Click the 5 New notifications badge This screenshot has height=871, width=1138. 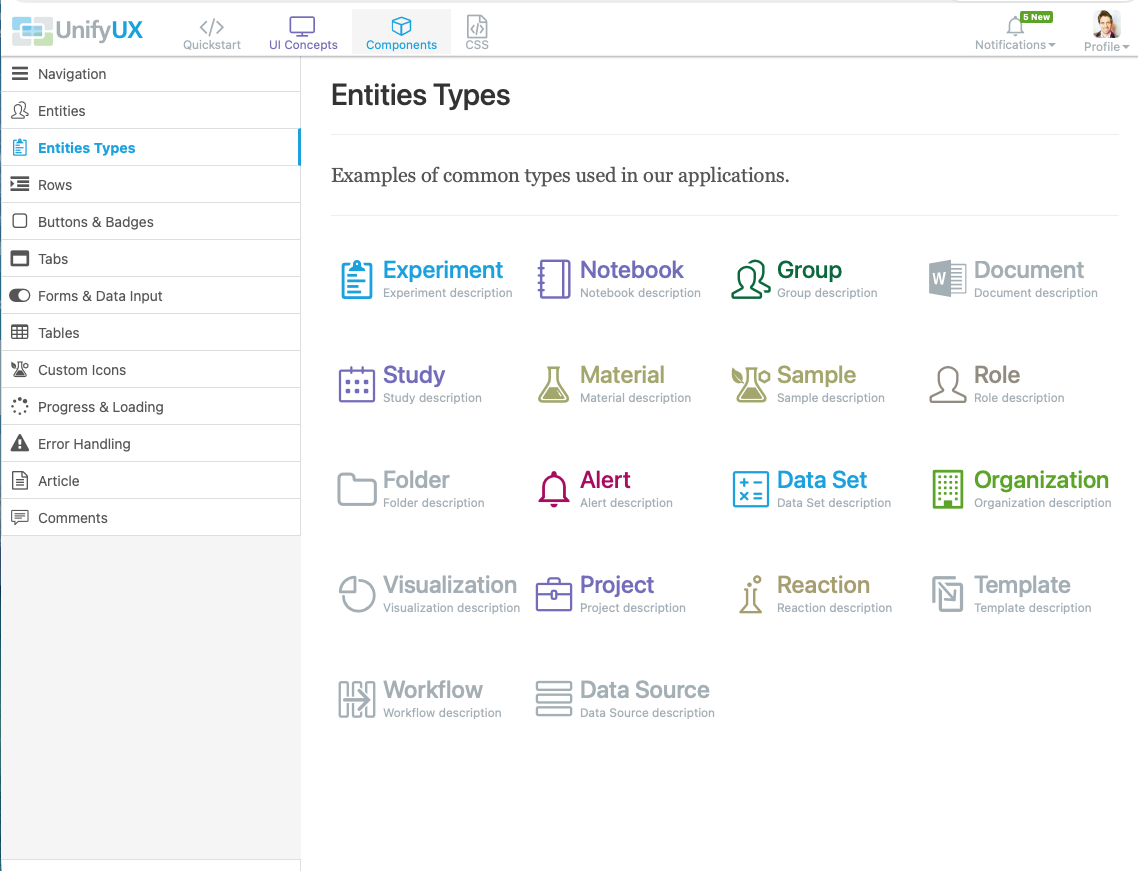coord(1036,16)
